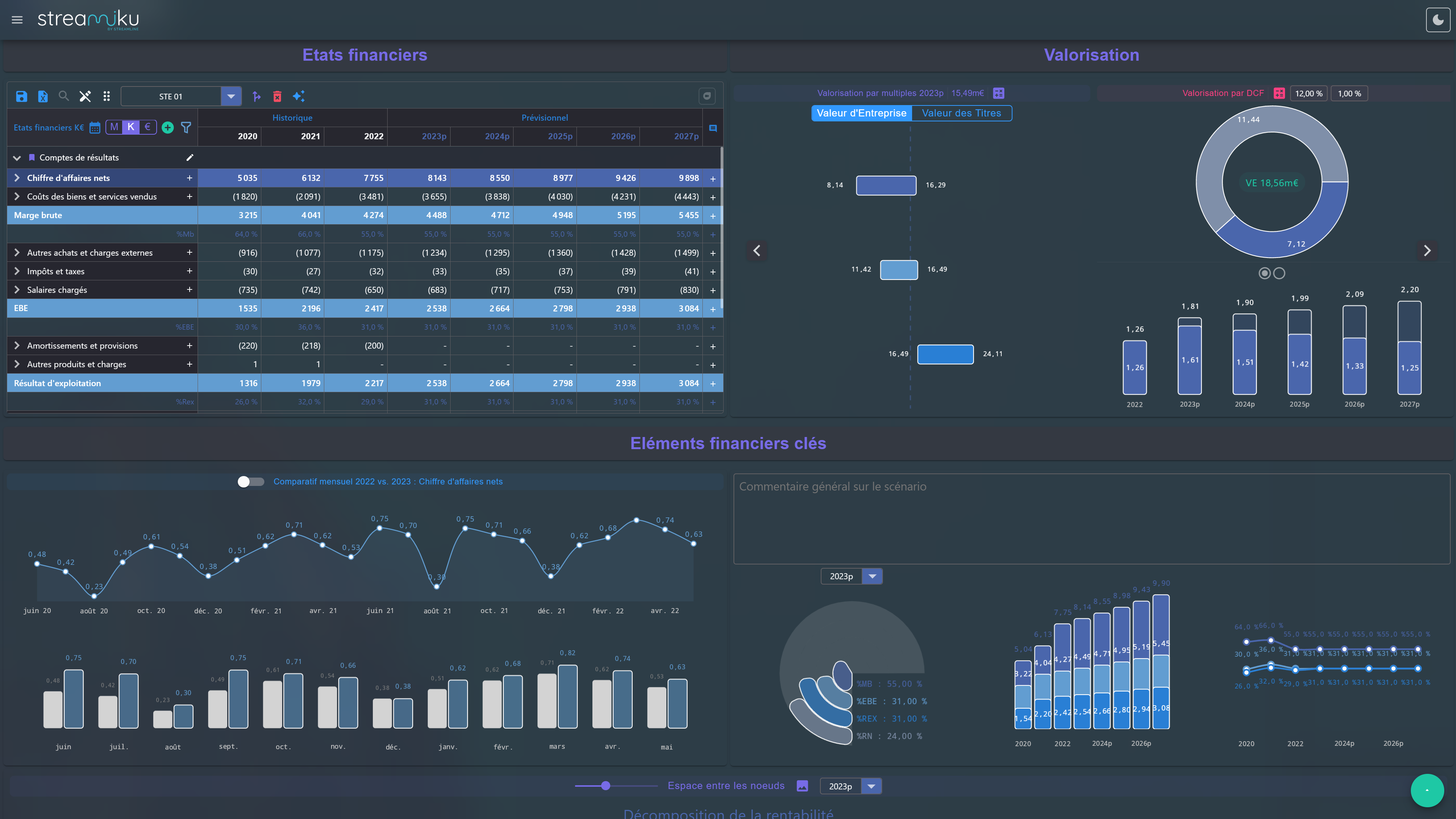The height and width of the screenshot is (819, 1456).
Task: Select second radio dot under donut chart
Action: (1279, 274)
